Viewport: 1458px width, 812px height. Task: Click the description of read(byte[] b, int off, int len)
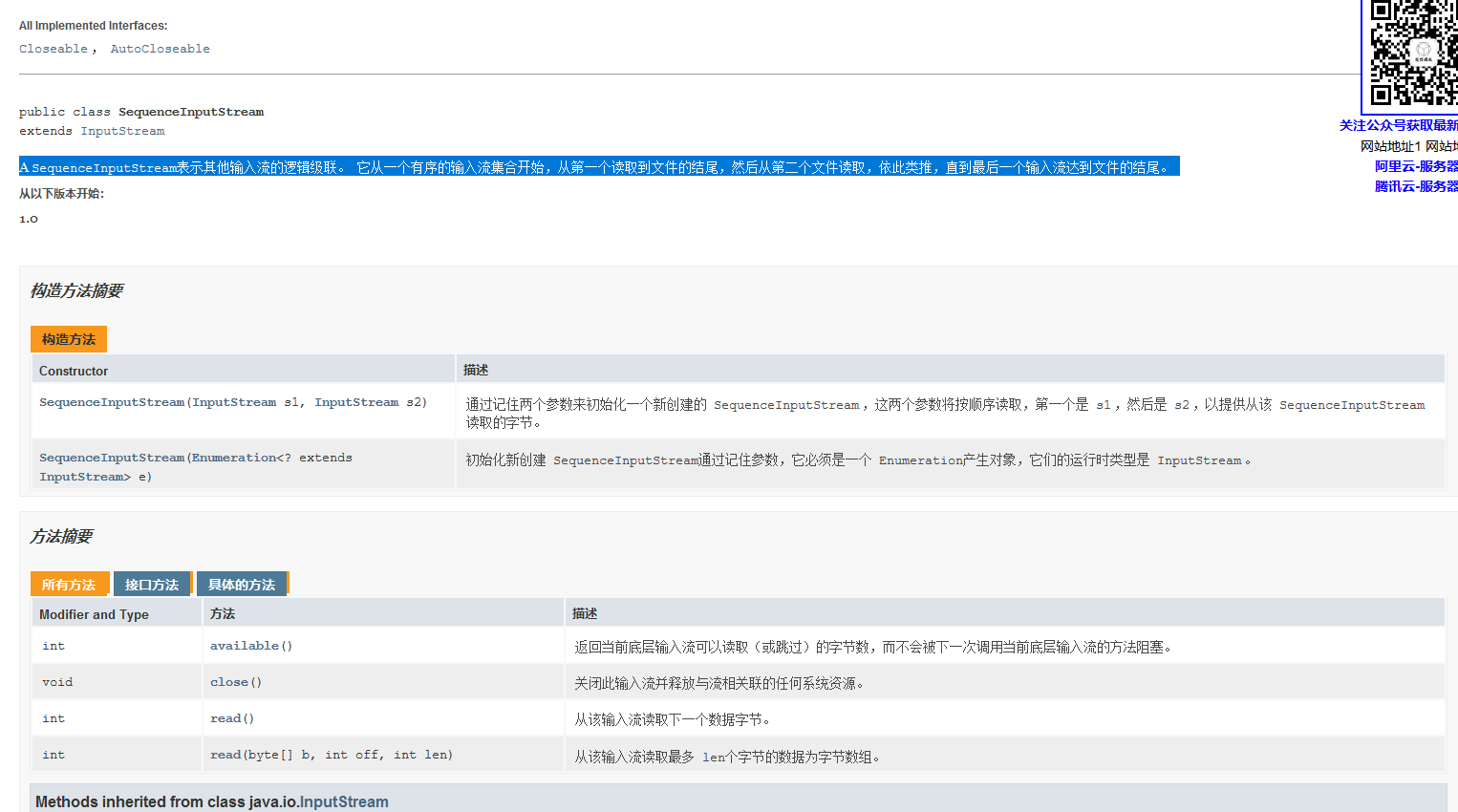tap(727, 757)
